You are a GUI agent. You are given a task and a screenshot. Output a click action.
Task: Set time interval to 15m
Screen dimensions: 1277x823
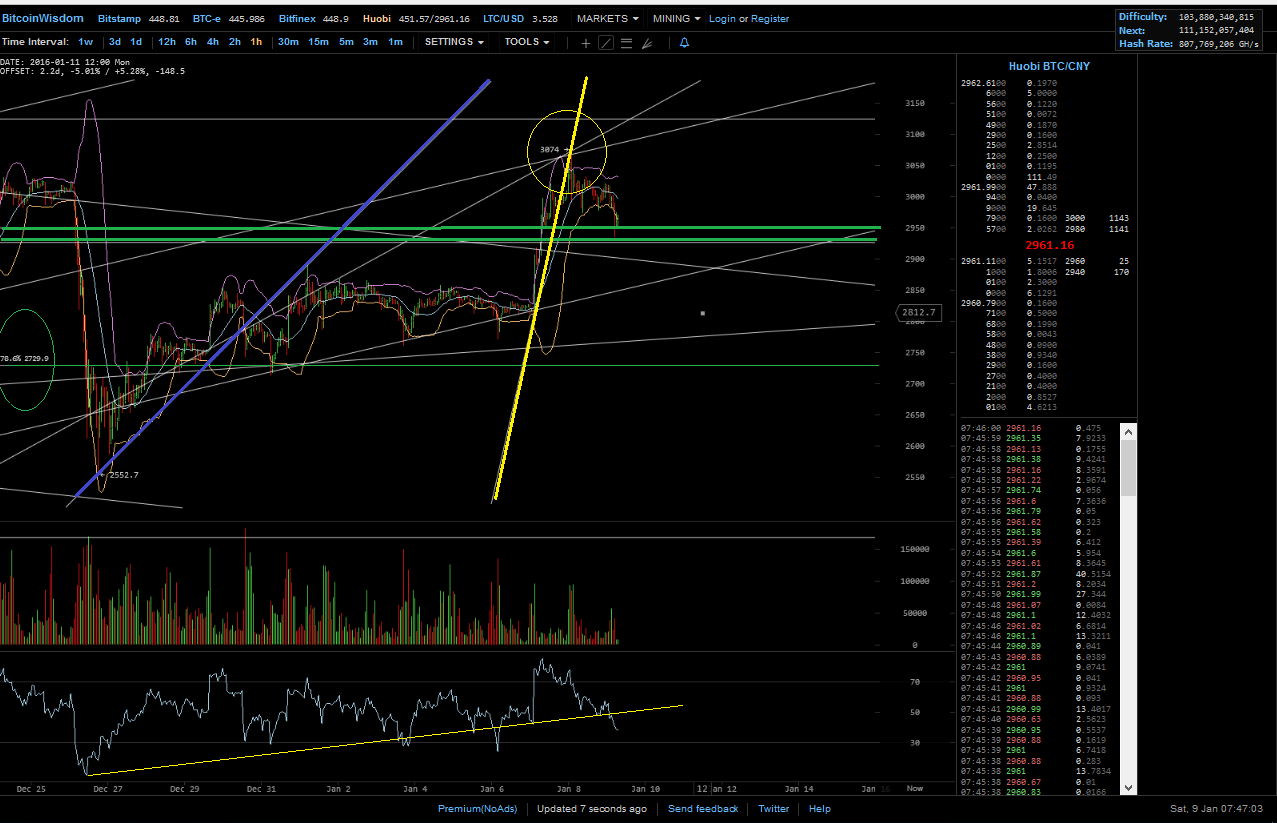coord(318,42)
